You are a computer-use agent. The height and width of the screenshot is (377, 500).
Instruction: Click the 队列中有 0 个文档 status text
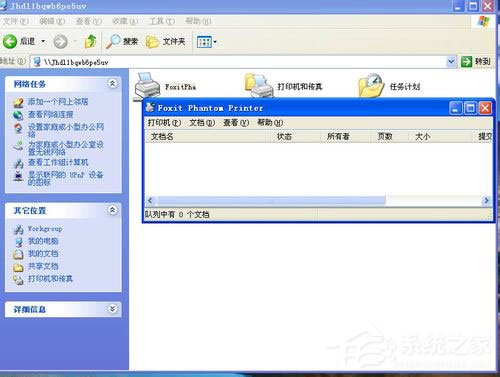(177, 215)
